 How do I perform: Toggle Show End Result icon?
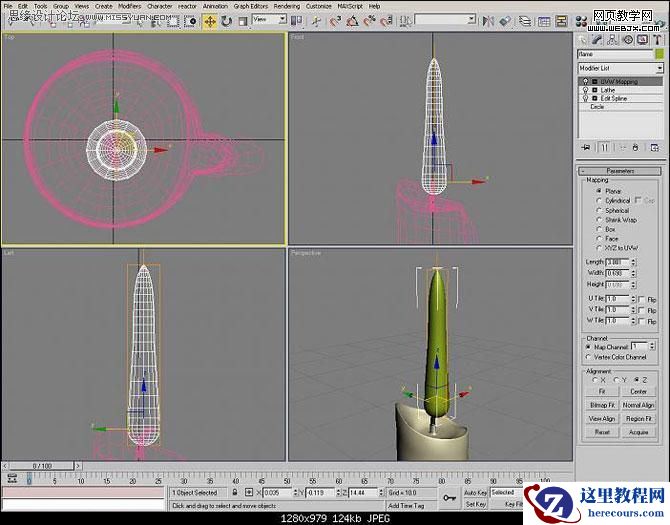pos(604,147)
